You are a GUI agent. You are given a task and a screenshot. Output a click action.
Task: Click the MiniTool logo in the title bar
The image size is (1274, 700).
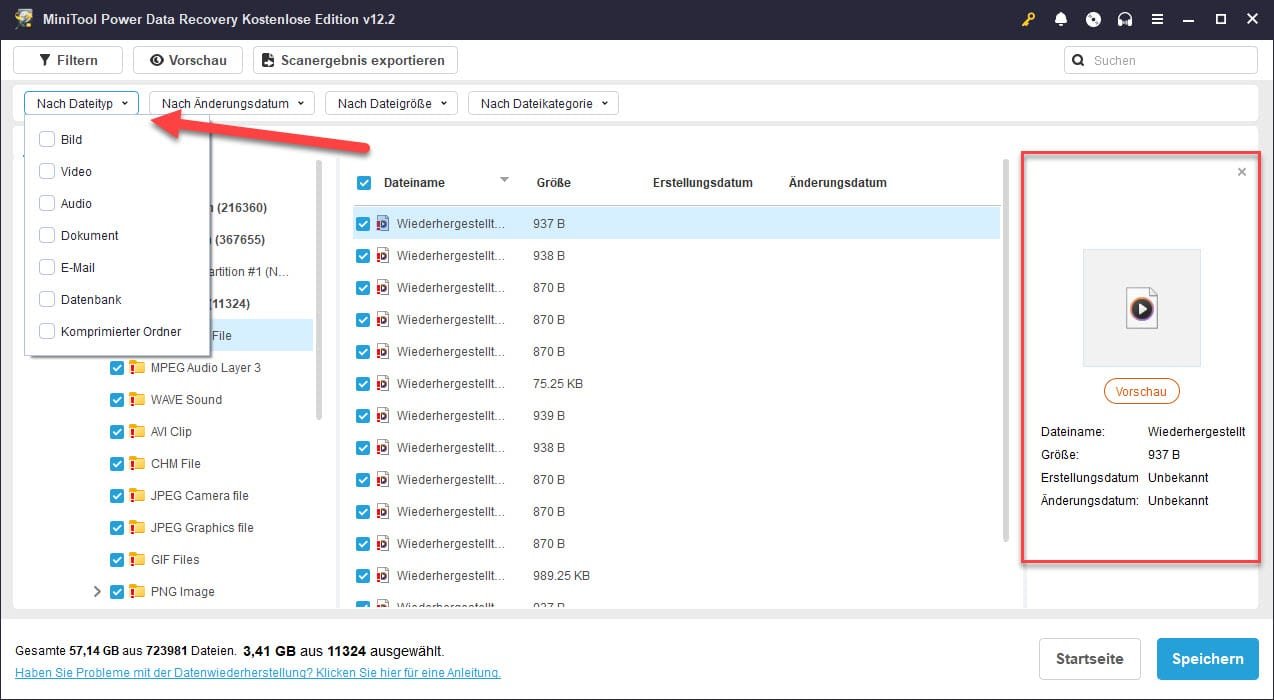22,18
